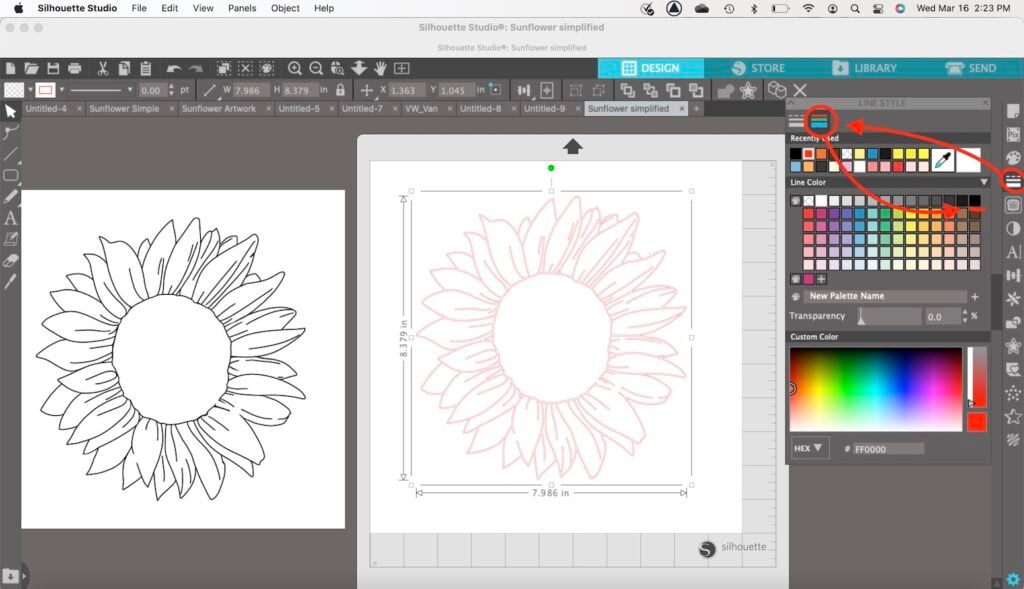Screen dimensions: 1024x589
Task: Choose the Knife tool
Action: (x=10, y=282)
